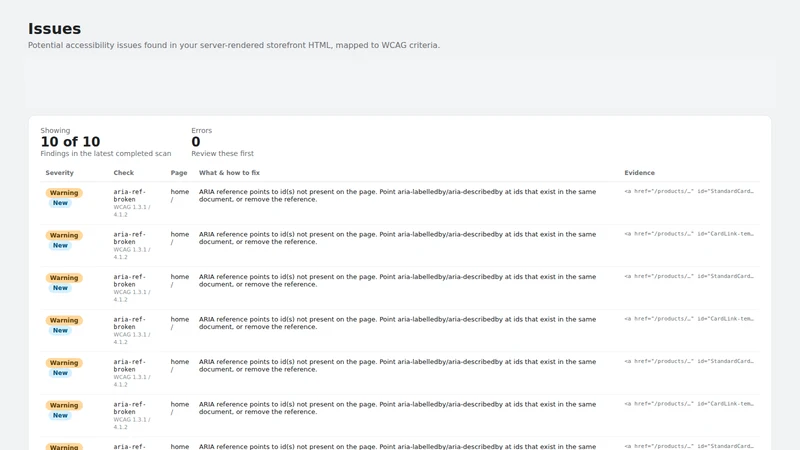Click the fifth row's "WCAG 1.3.1 / 4.1.2" criteria text

click(x=132, y=381)
